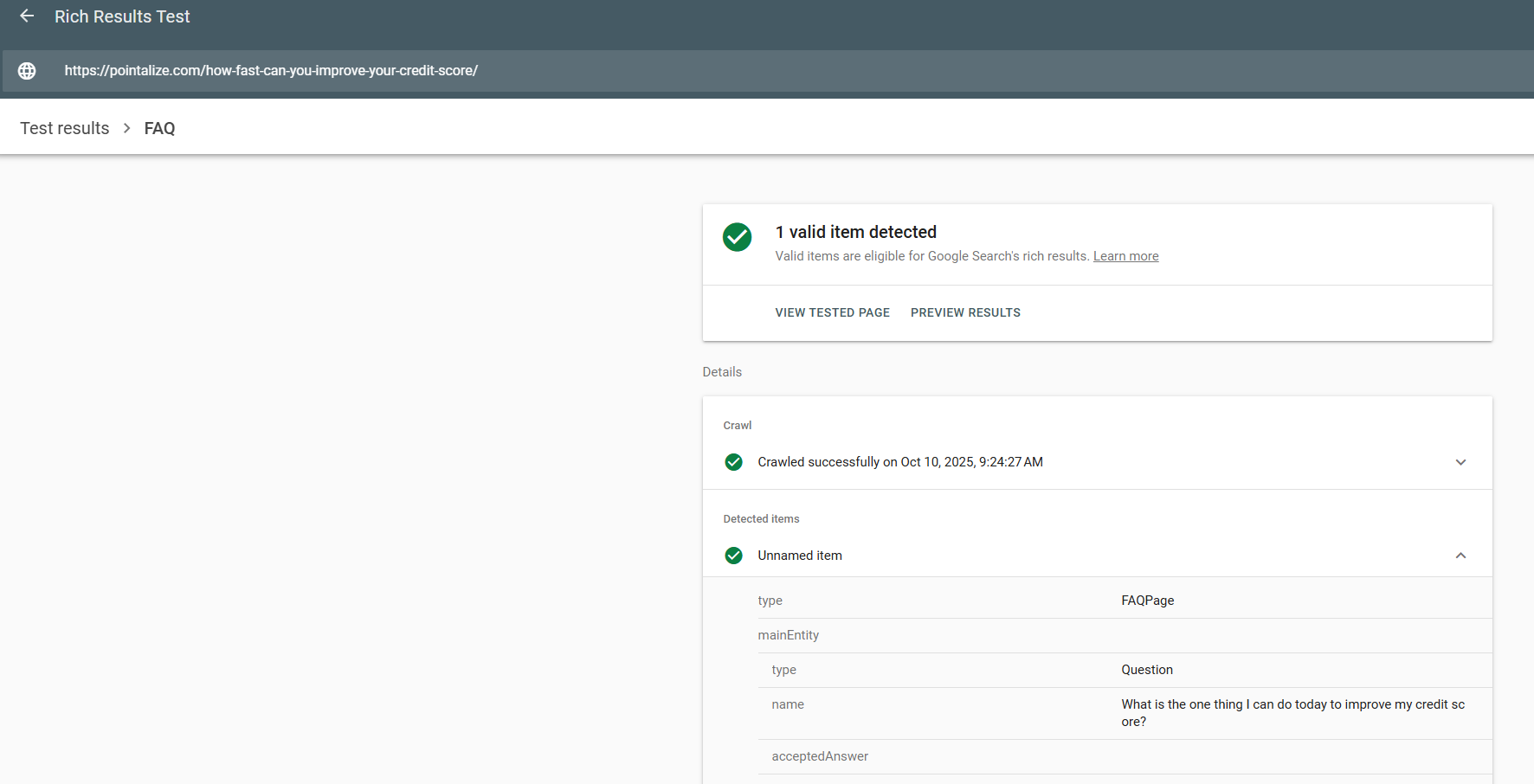Click the Crawled successfully timestamp text
This screenshot has width=1534, height=784.
(x=899, y=462)
